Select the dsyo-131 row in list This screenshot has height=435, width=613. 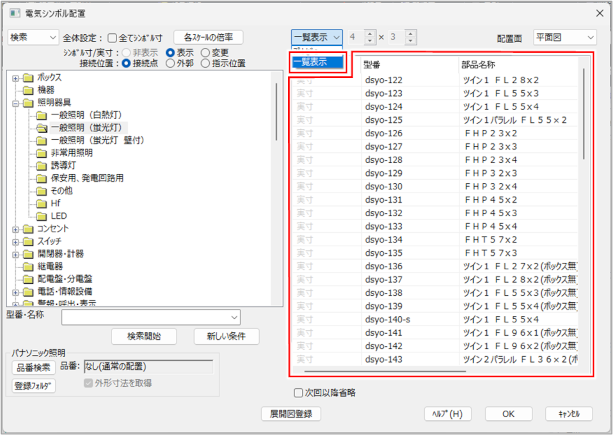point(384,199)
